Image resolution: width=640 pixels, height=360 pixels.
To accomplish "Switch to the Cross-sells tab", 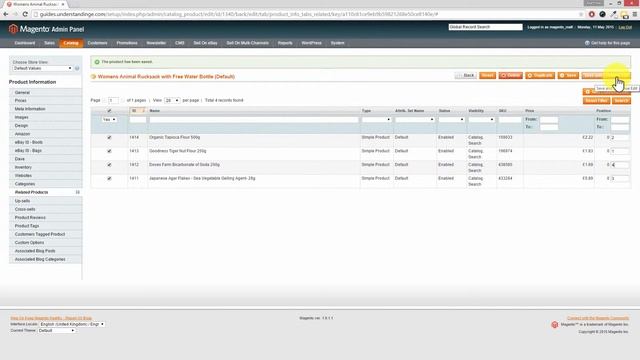I will pyautogui.click(x=45, y=209).
